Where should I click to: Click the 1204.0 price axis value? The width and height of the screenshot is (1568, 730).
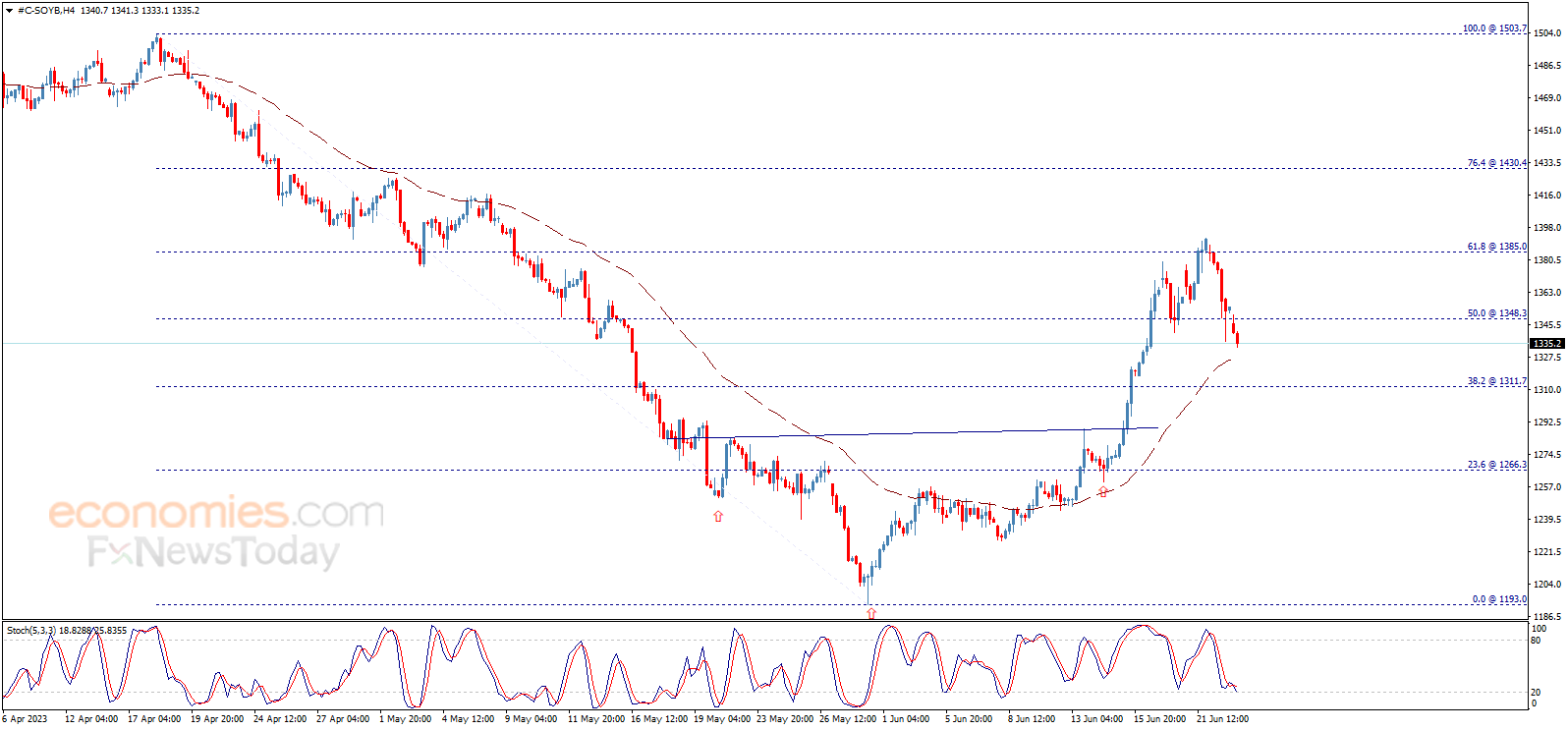coord(1547,585)
